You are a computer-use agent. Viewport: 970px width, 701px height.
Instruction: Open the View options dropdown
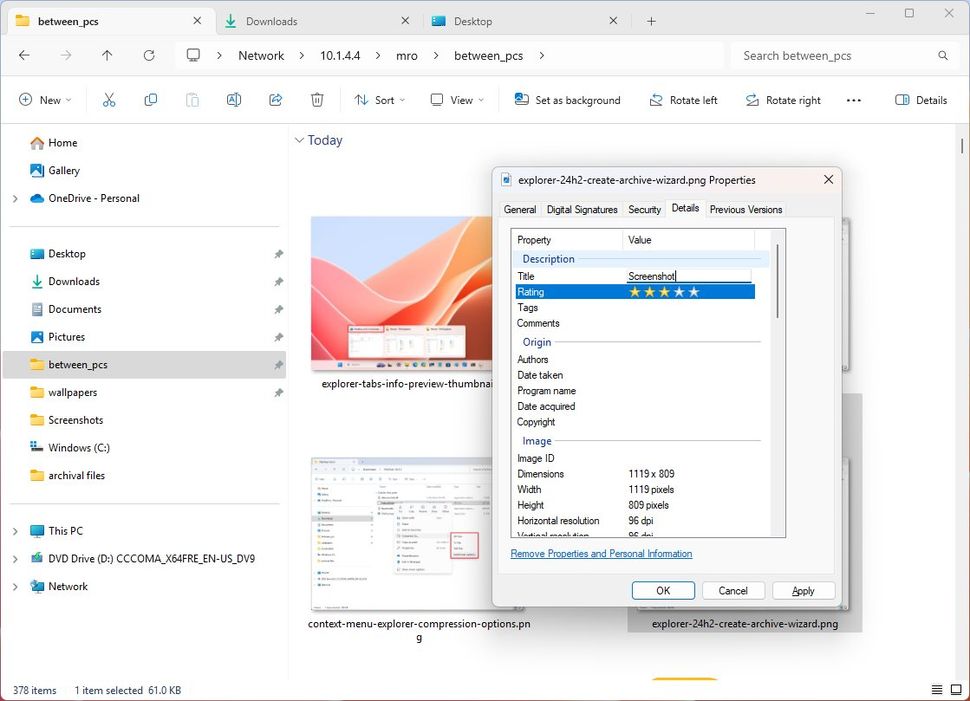[456, 100]
